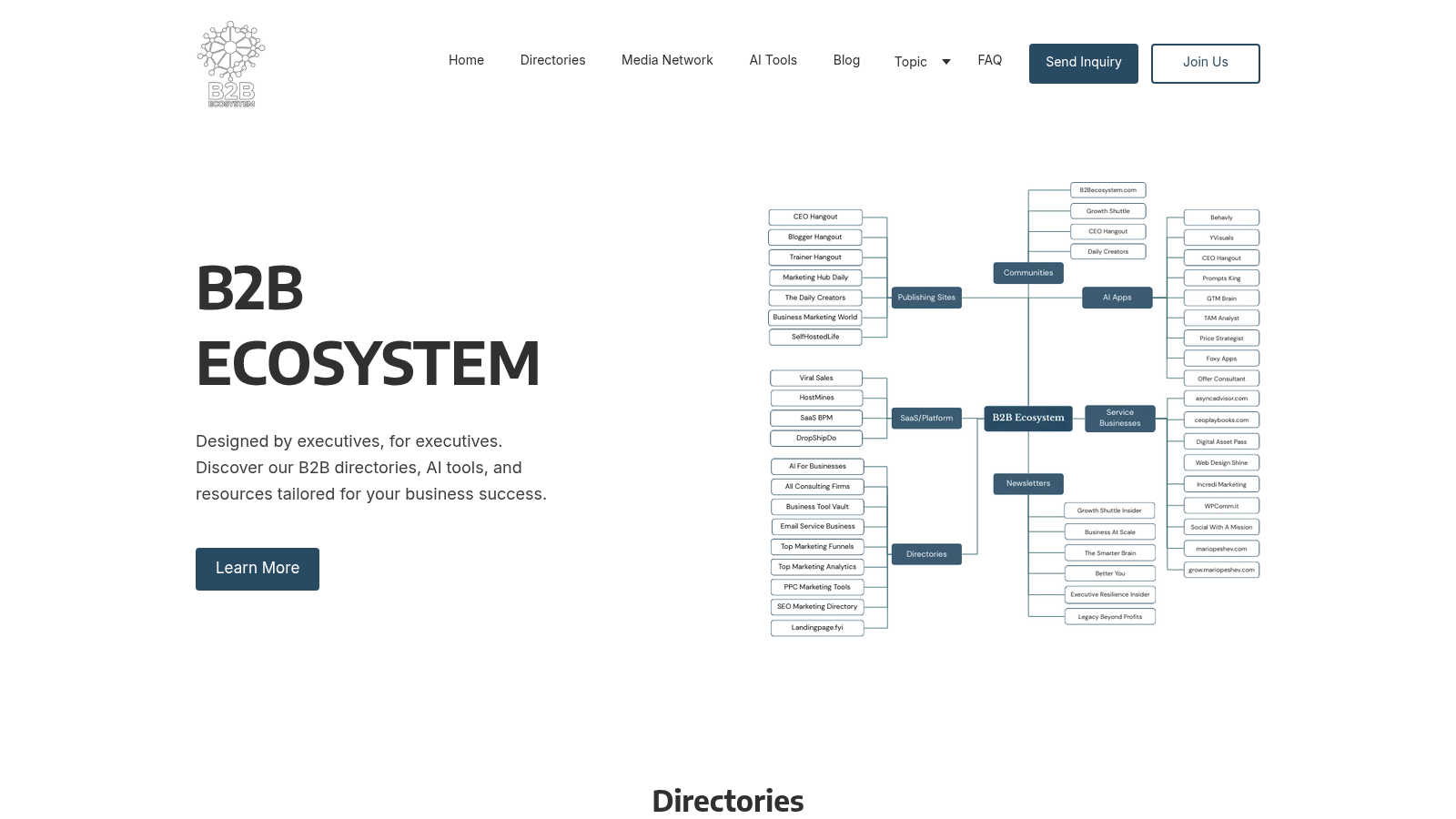This screenshot has width=1456, height=819.
Task: Select AI Tools in the navbar
Action: coord(773,60)
